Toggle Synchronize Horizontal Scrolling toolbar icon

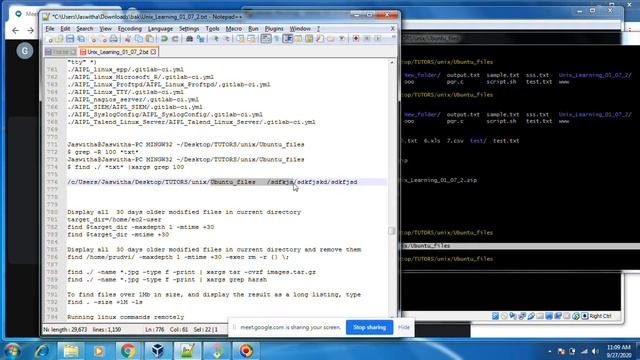pyautogui.click(x=251, y=39)
